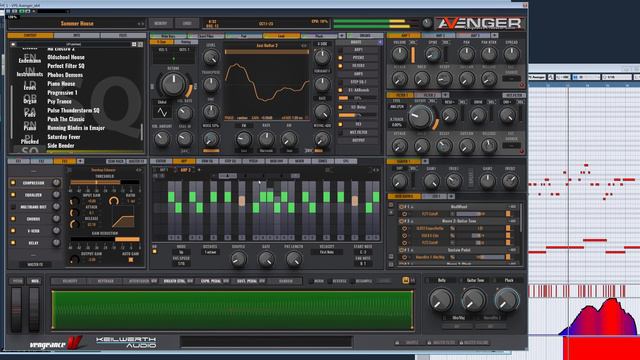
Task: Adjust the compressor Threshold slider
Action: click(x=105, y=182)
